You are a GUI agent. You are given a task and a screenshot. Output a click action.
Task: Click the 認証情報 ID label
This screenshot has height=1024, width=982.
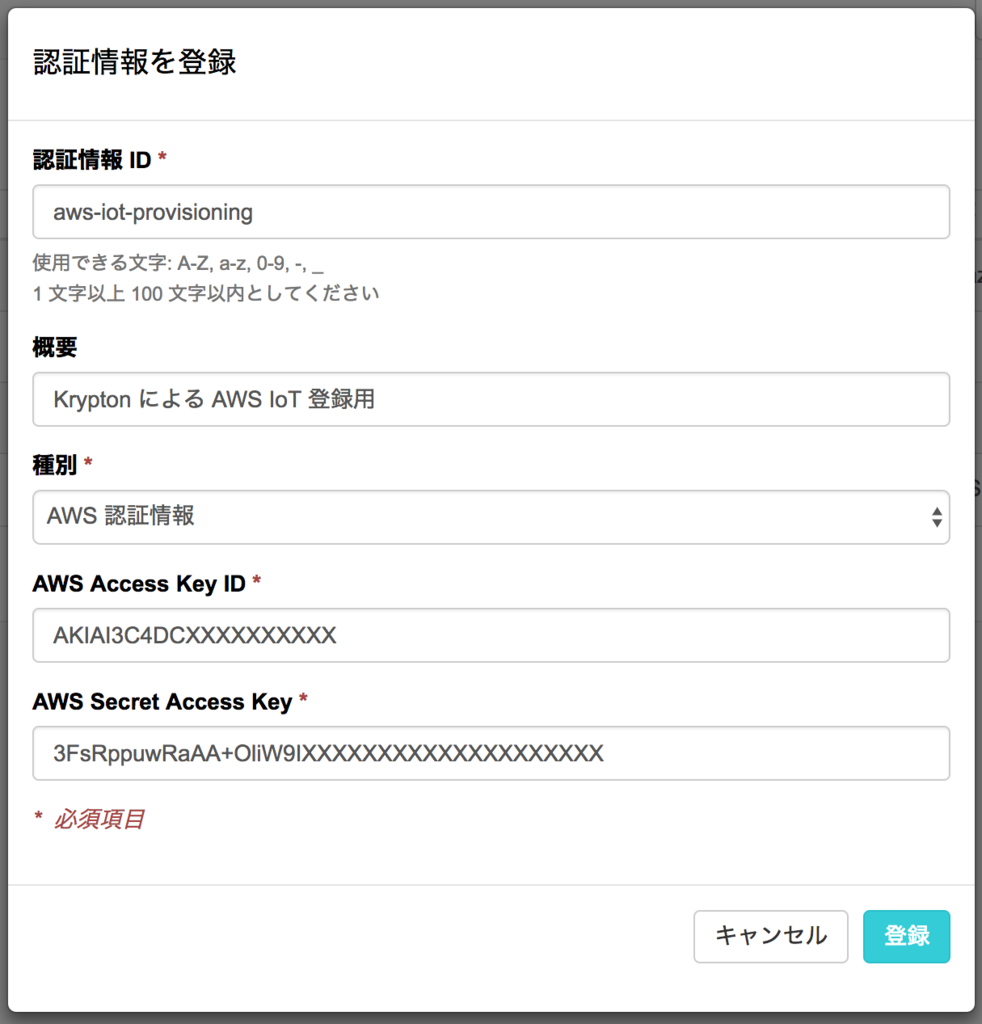pos(92,159)
